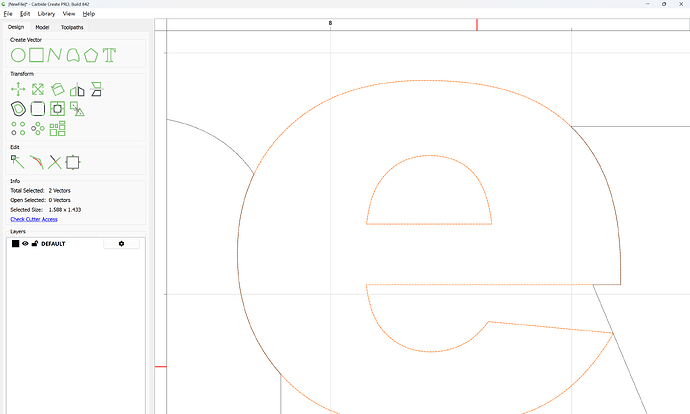Screen dimensions: 690x414
Task: Open the Offset Vector tool
Action: click(18, 108)
